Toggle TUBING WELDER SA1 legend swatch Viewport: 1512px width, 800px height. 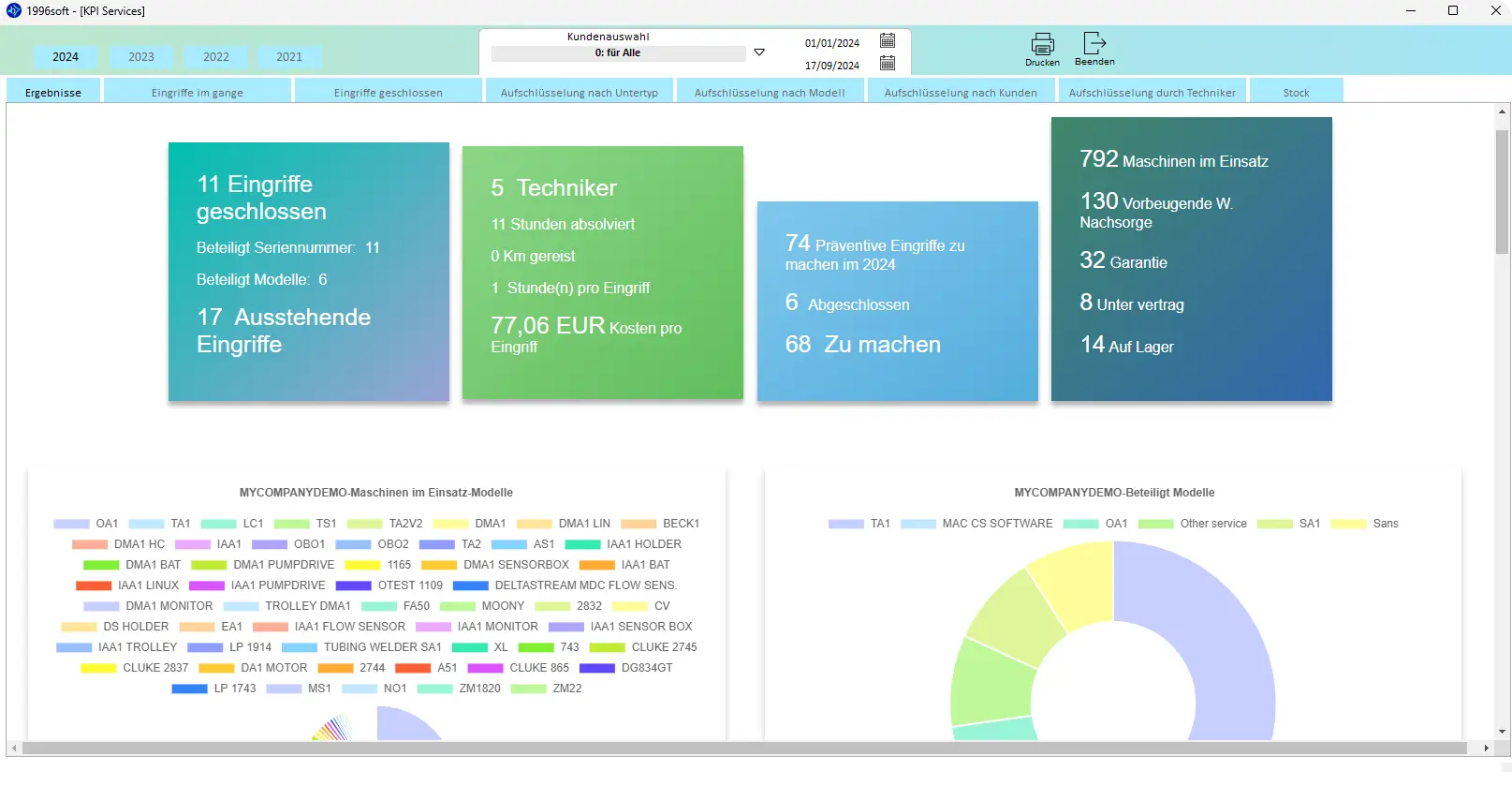(x=299, y=647)
